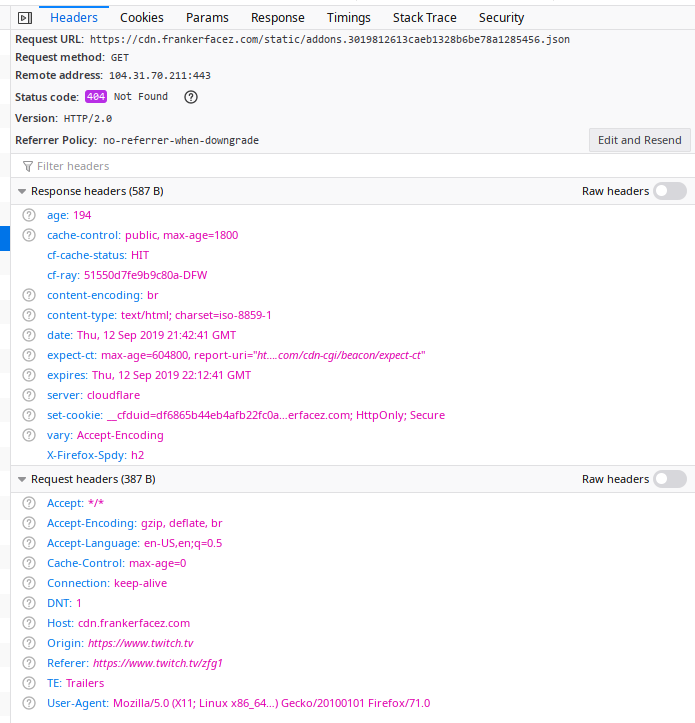
Task: Open help icon for date header
Action: point(29,335)
